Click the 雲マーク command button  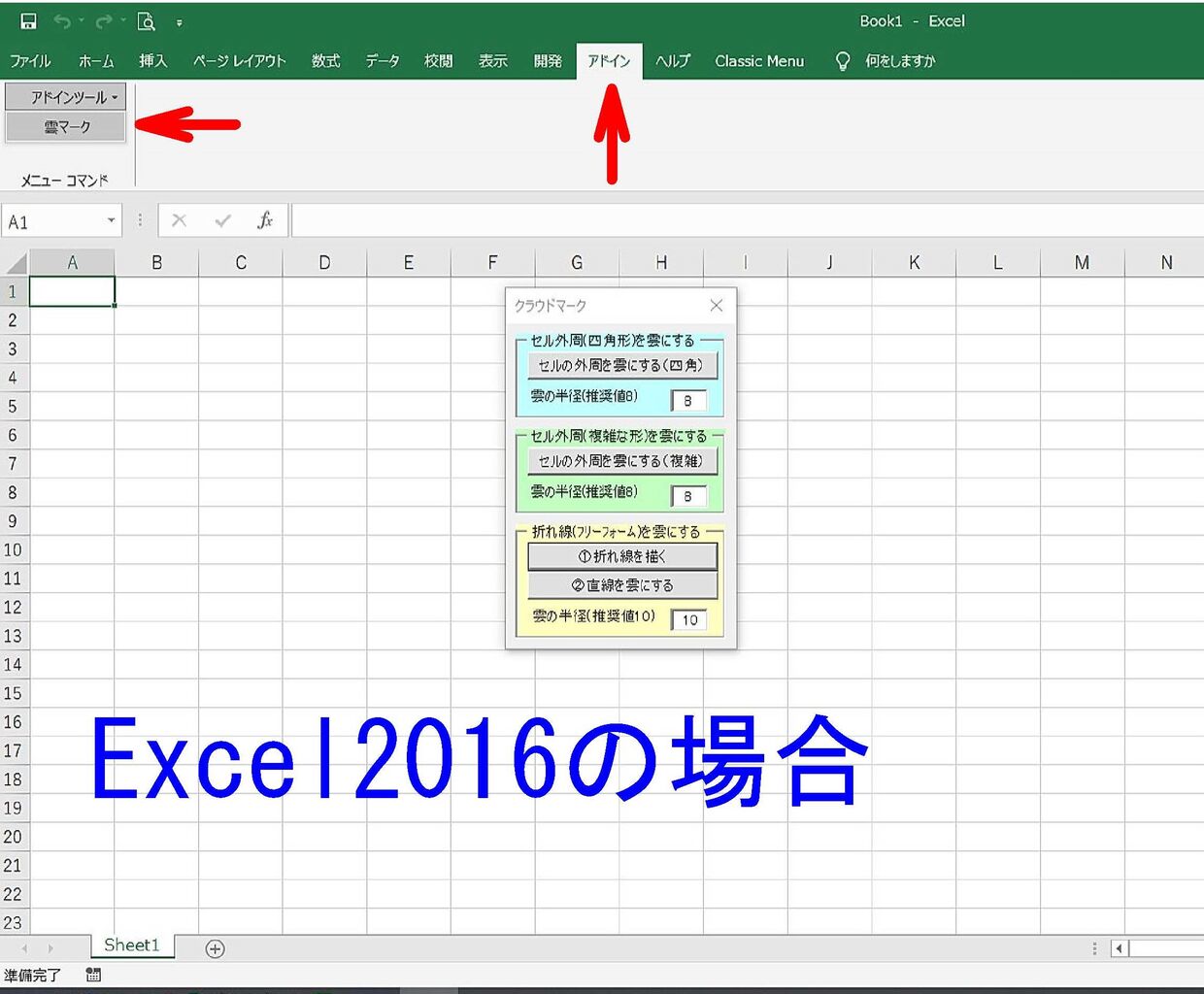[x=64, y=126]
